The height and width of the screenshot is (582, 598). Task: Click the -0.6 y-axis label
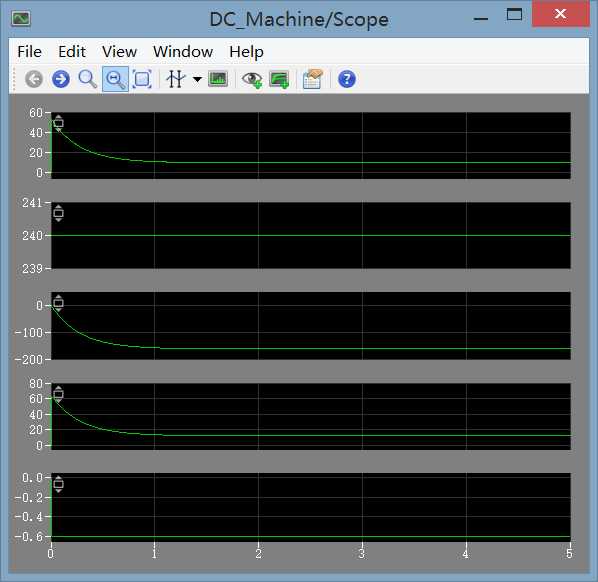29,537
